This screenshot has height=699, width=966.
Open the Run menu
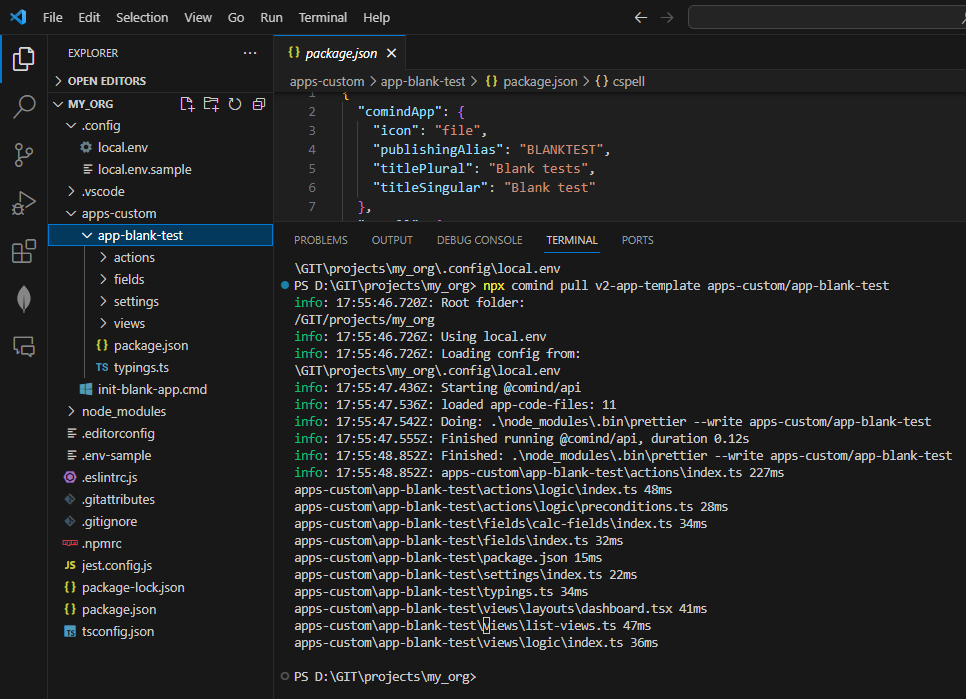pos(271,17)
